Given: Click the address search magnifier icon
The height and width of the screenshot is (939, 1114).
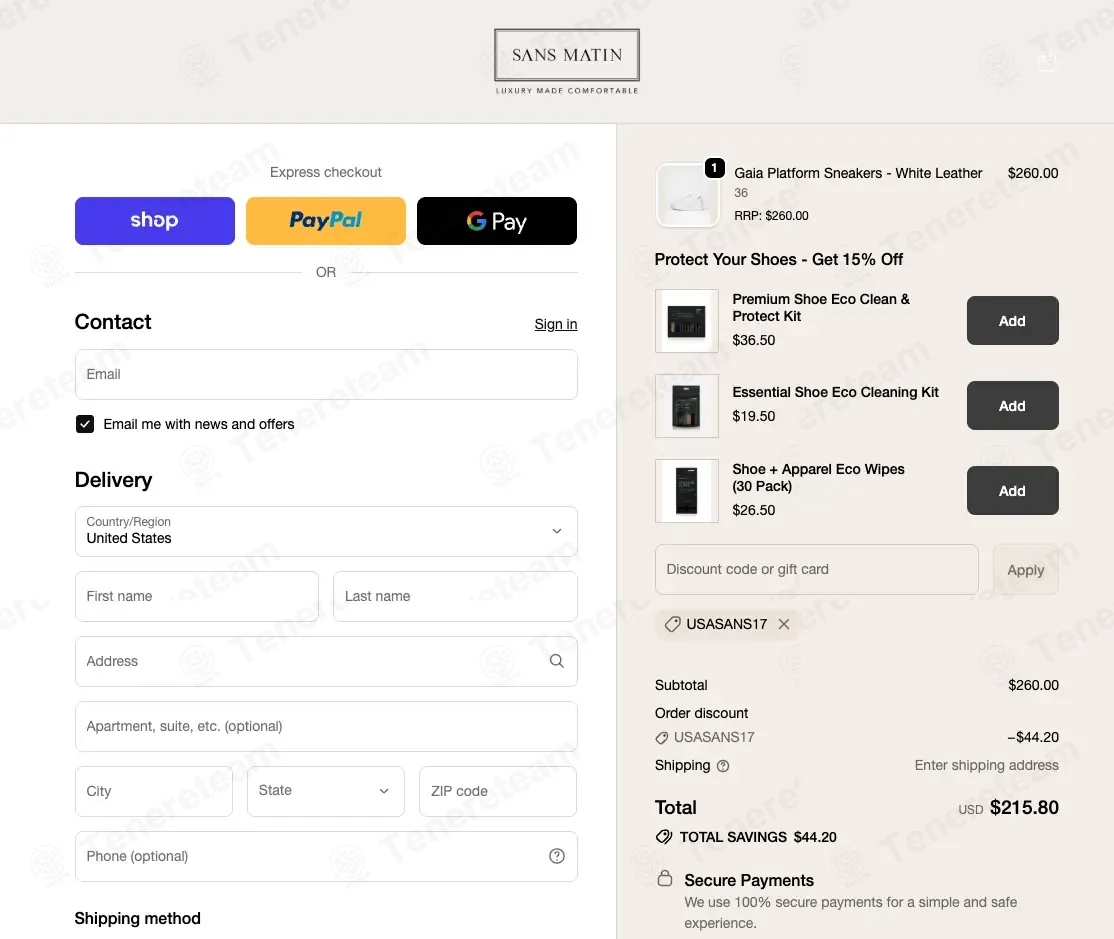Looking at the screenshot, I should (556, 661).
